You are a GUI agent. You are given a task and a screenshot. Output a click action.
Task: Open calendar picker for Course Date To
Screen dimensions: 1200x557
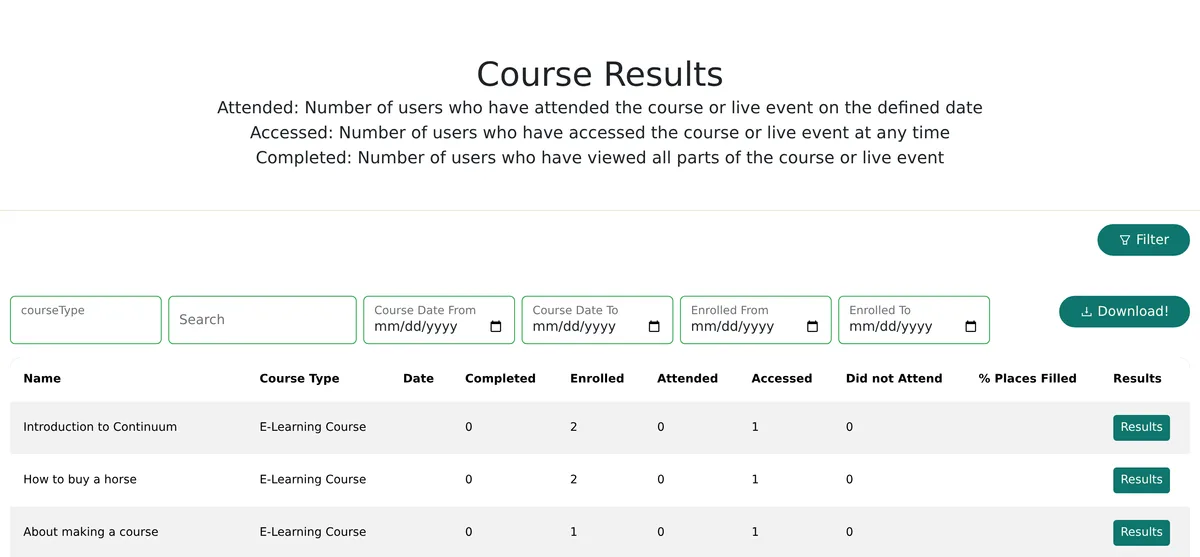point(654,327)
